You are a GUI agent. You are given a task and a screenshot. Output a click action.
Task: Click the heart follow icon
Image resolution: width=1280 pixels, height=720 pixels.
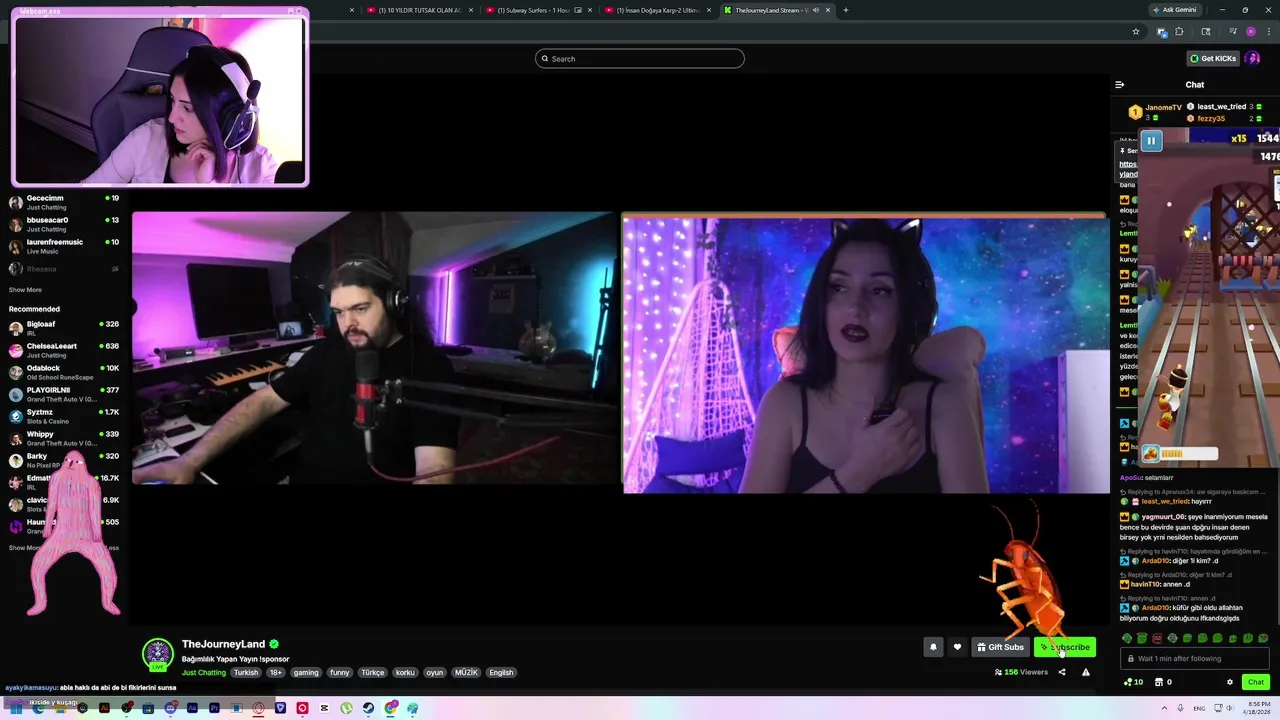(x=957, y=647)
